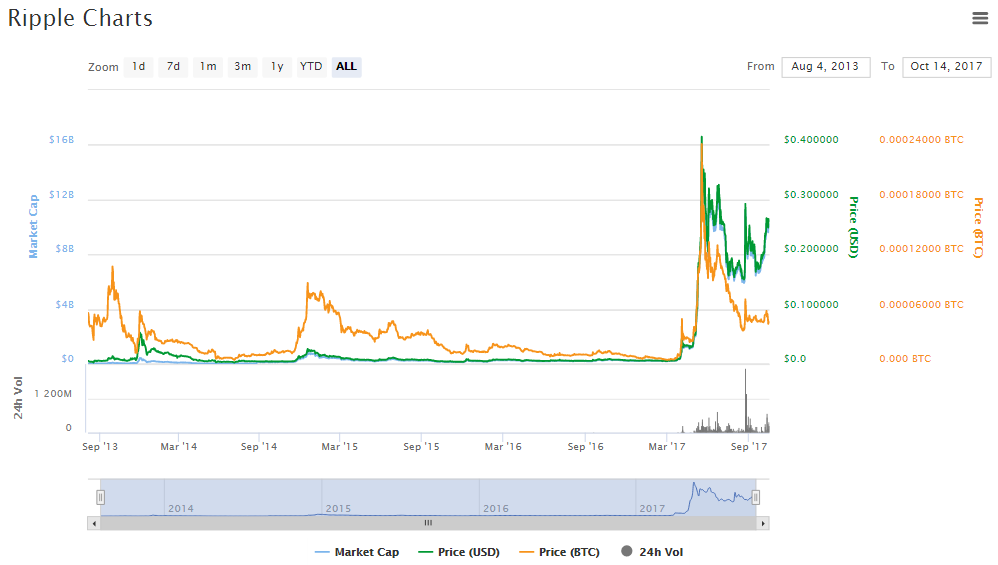Click the Sep '15 date axis label
The image size is (998, 565).
(x=421, y=447)
